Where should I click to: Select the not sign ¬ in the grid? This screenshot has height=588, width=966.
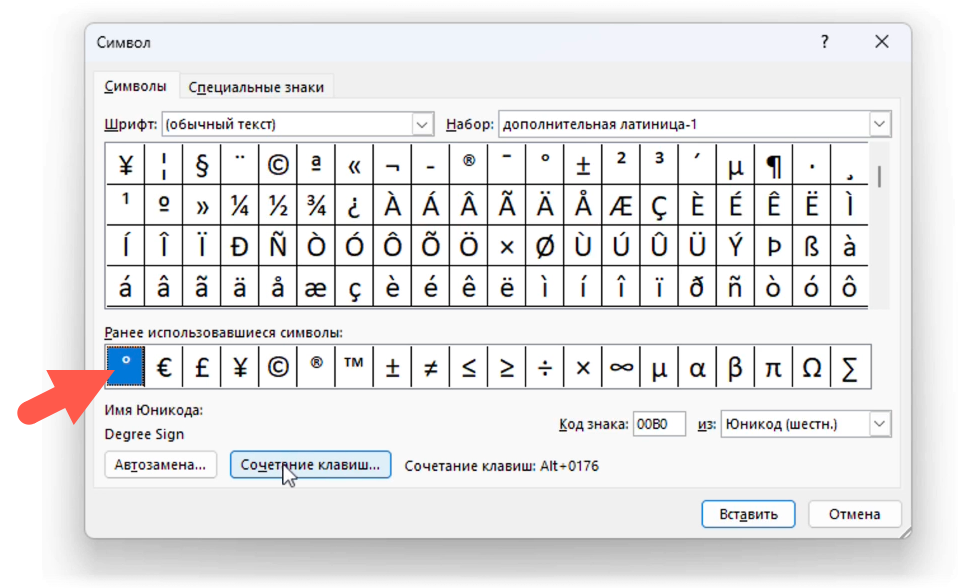[x=392, y=165]
